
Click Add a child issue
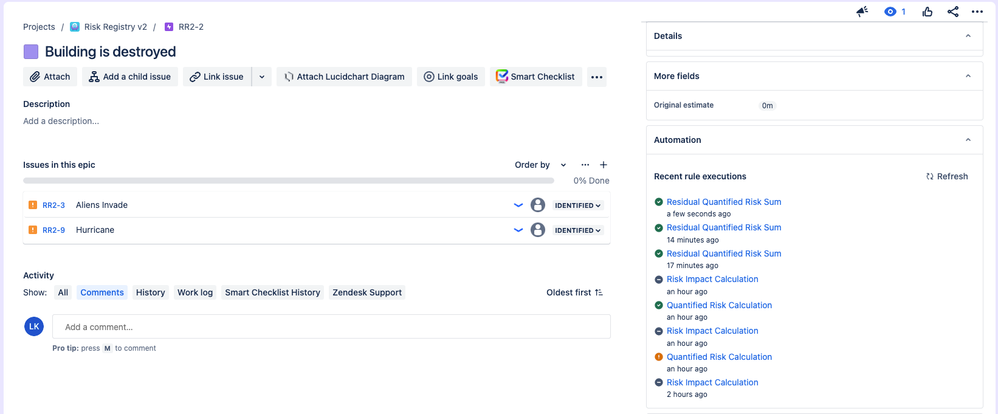130,76
